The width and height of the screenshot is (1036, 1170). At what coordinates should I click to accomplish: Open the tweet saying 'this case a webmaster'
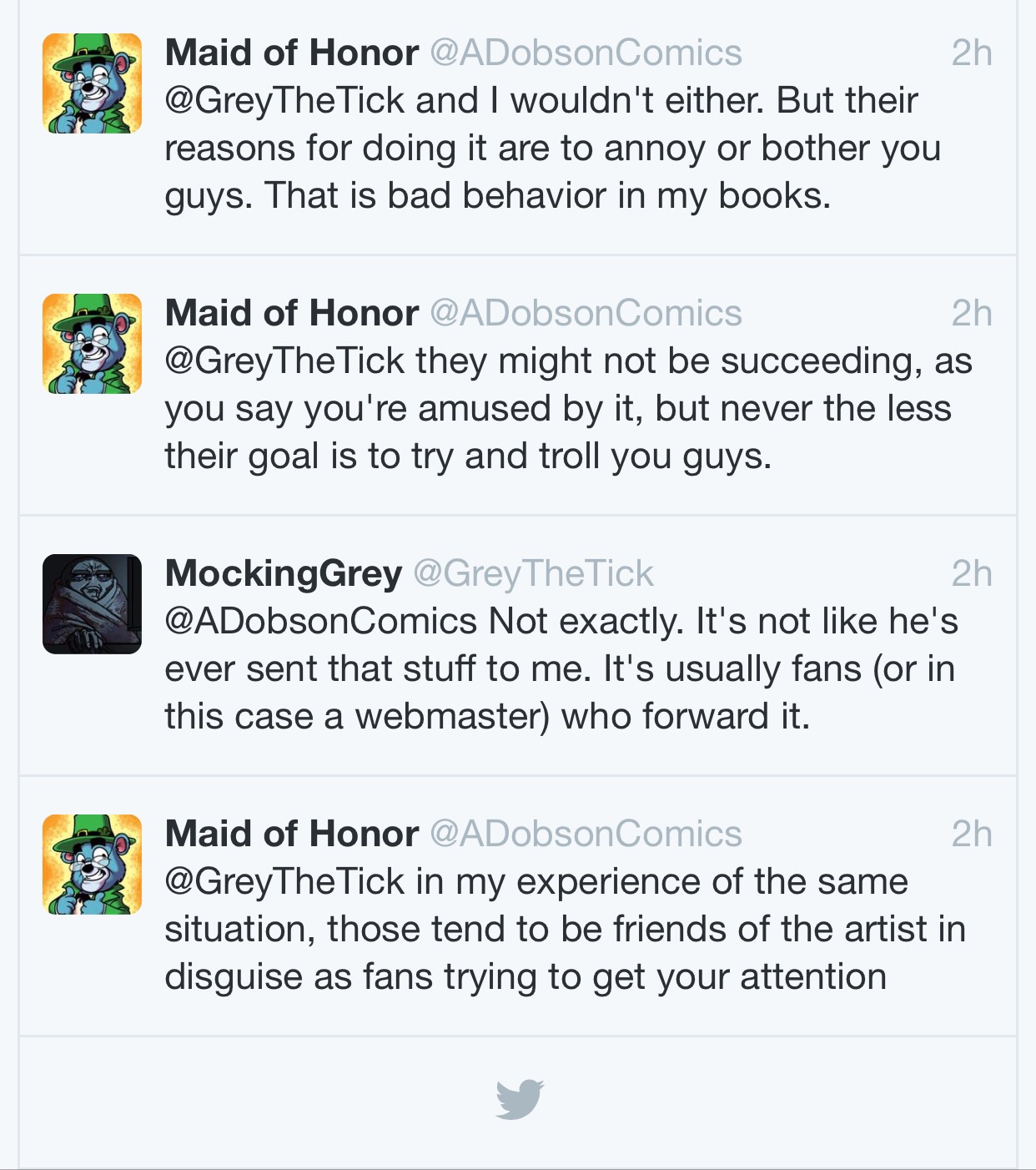pos(518,646)
